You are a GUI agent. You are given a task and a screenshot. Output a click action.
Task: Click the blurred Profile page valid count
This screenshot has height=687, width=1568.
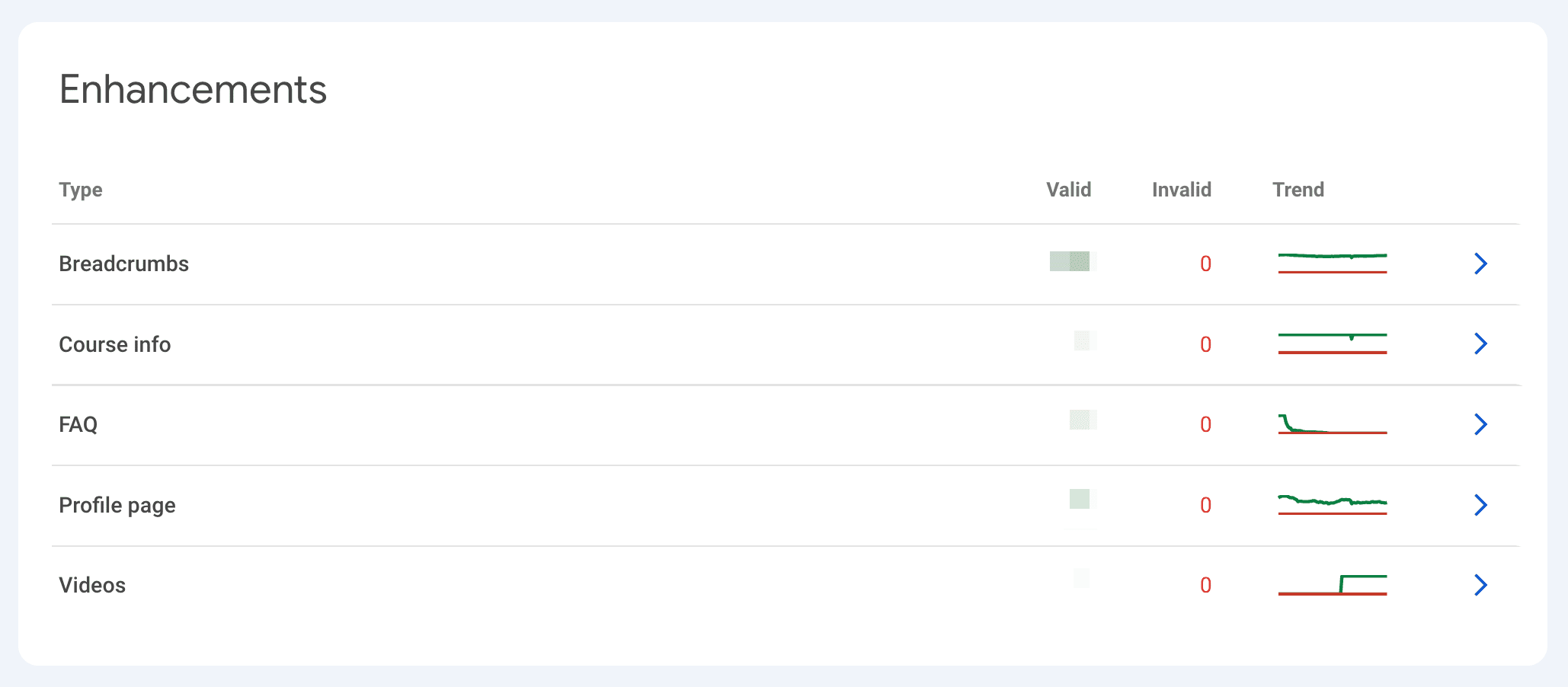pos(1080,500)
